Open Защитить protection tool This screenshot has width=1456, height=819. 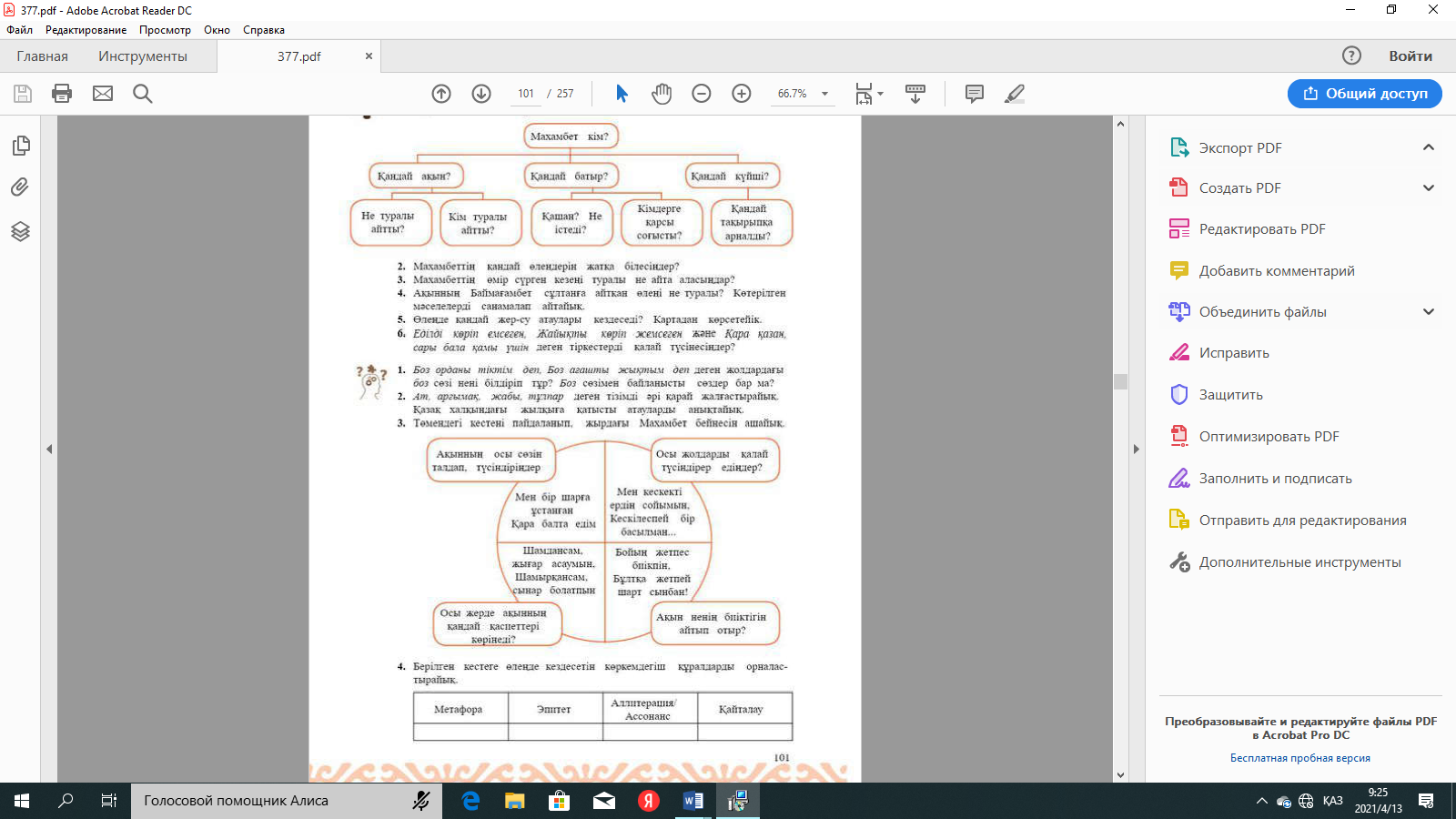[x=1230, y=395]
